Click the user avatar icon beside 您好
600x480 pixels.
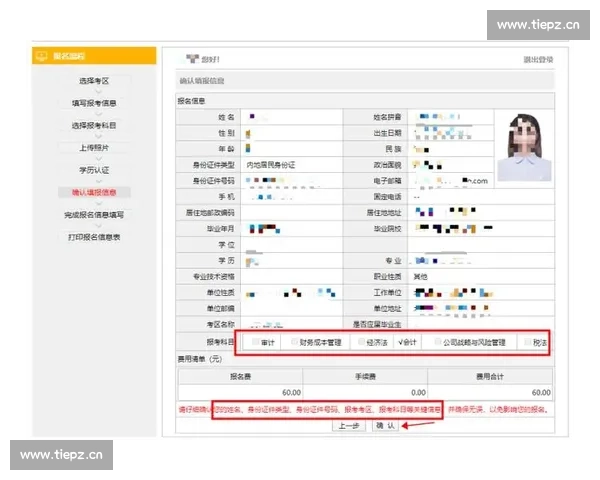click(192, 59)
